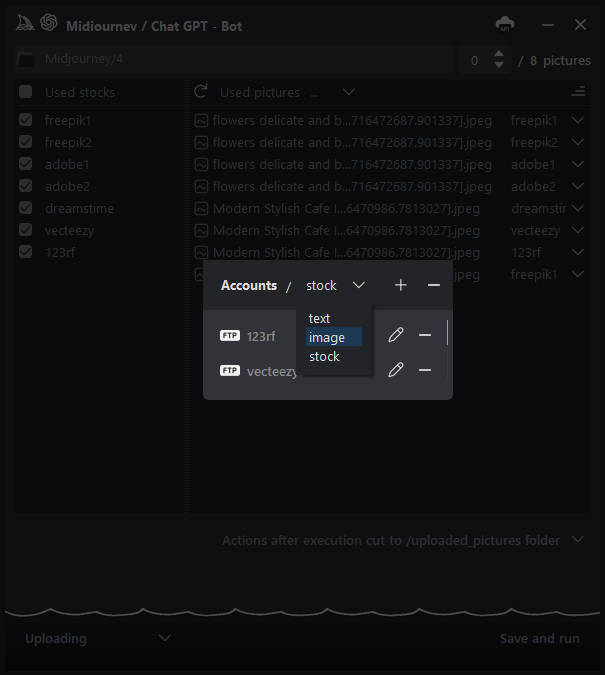Increase picture count with up arrow
The image size is (605, 675).
click(499, 54)
